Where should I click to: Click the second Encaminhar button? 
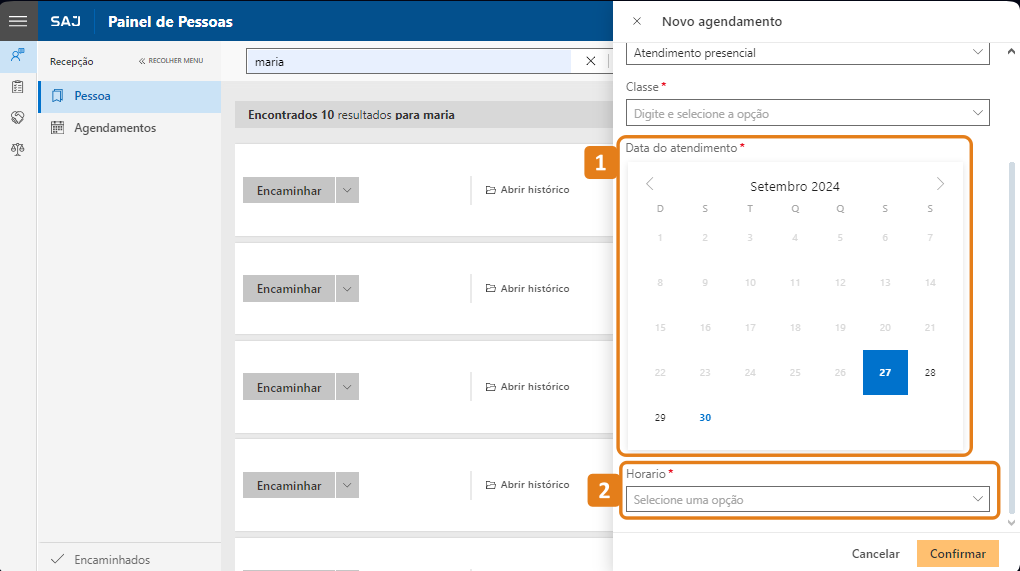289,289
